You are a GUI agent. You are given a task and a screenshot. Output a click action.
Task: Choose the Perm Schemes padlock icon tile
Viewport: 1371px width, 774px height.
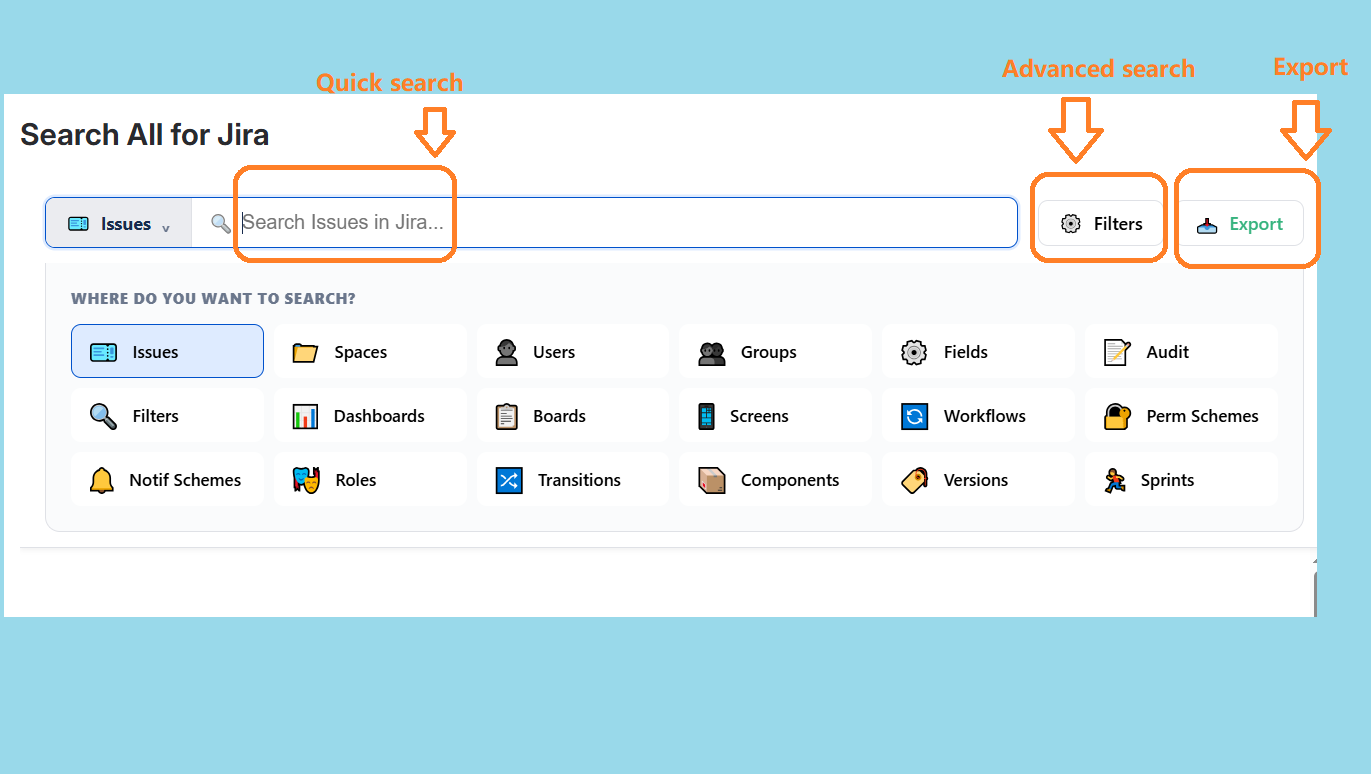(x=1181, y=415)
